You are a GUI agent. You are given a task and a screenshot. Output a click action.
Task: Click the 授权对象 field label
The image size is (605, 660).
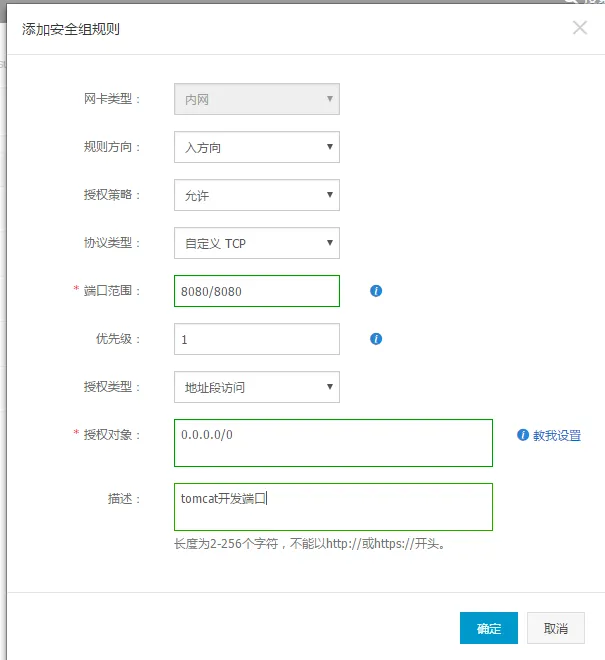coord(112,434)
